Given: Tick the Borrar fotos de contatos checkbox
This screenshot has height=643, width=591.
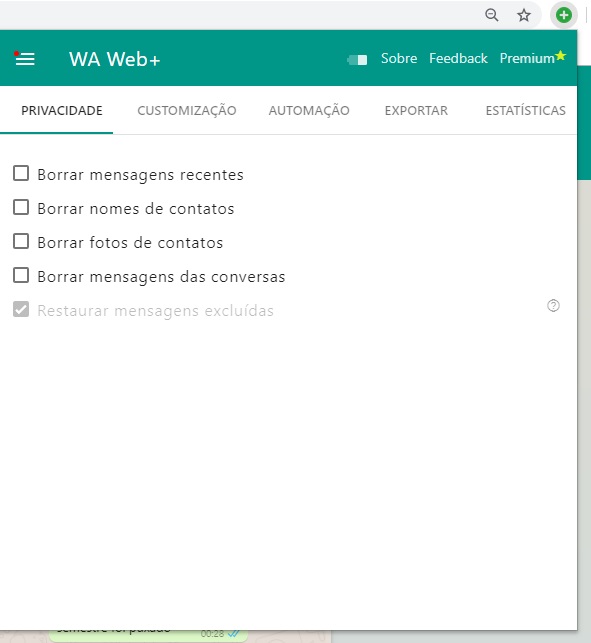Looking at the screenshot, I should (x=21, y=241).
